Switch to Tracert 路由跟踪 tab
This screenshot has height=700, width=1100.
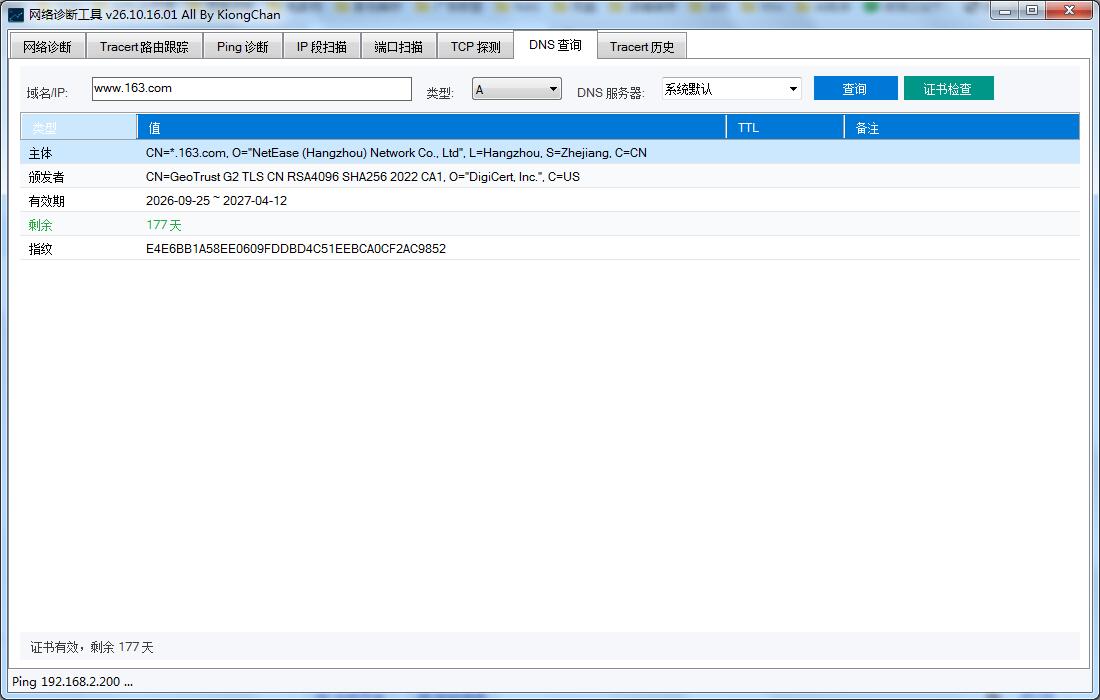144,46
